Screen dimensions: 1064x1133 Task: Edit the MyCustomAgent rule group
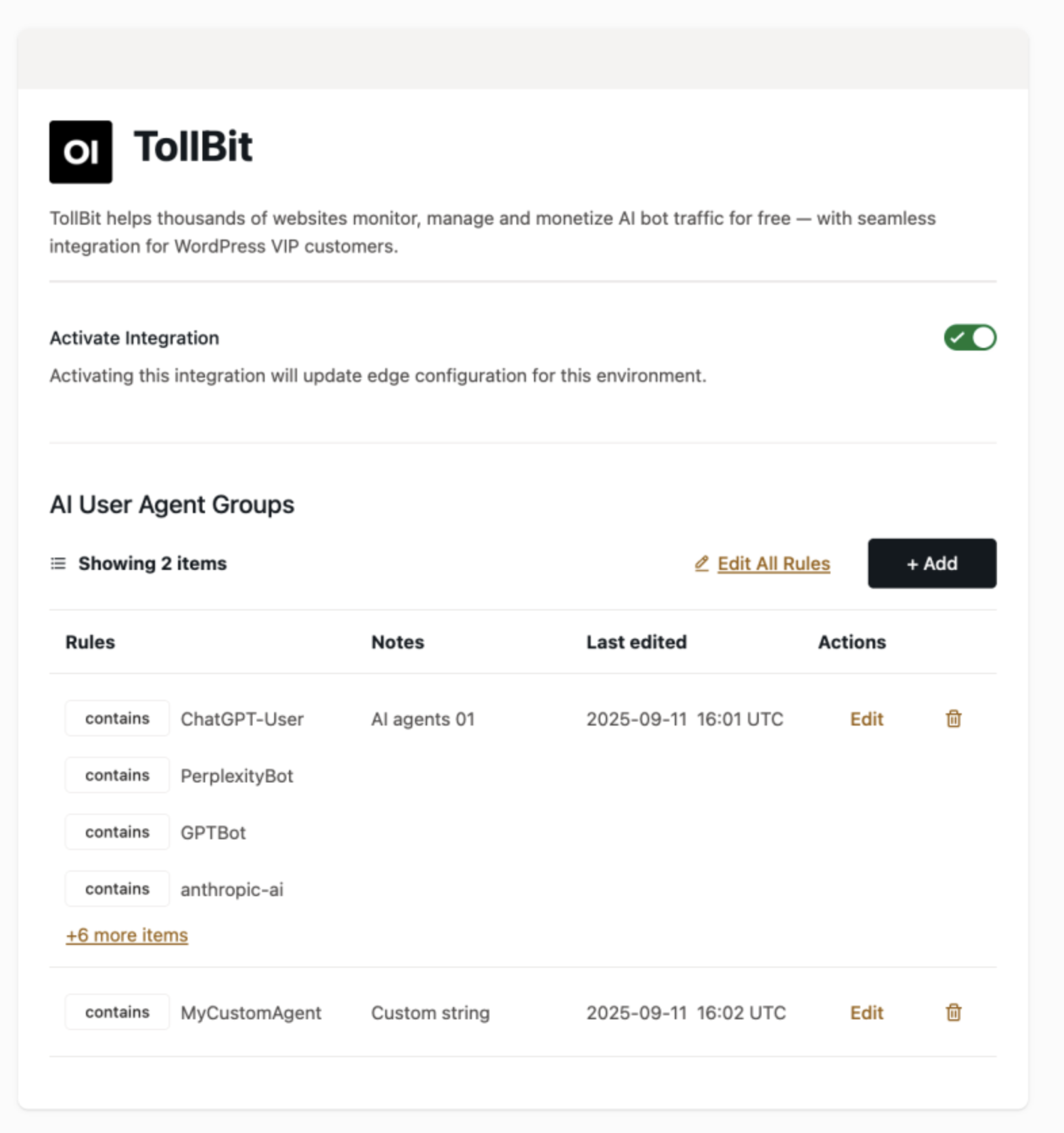(866, 1013)
